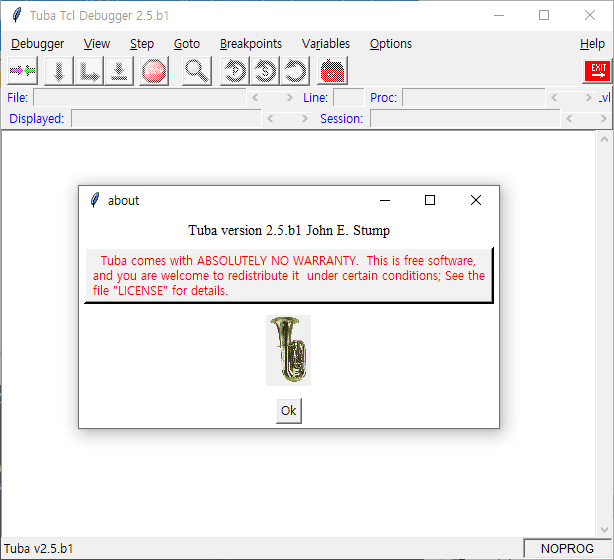Click the red warranty notice text box
Screen dimensions: 614x560
pyautogui.click(x=289, y=276)
